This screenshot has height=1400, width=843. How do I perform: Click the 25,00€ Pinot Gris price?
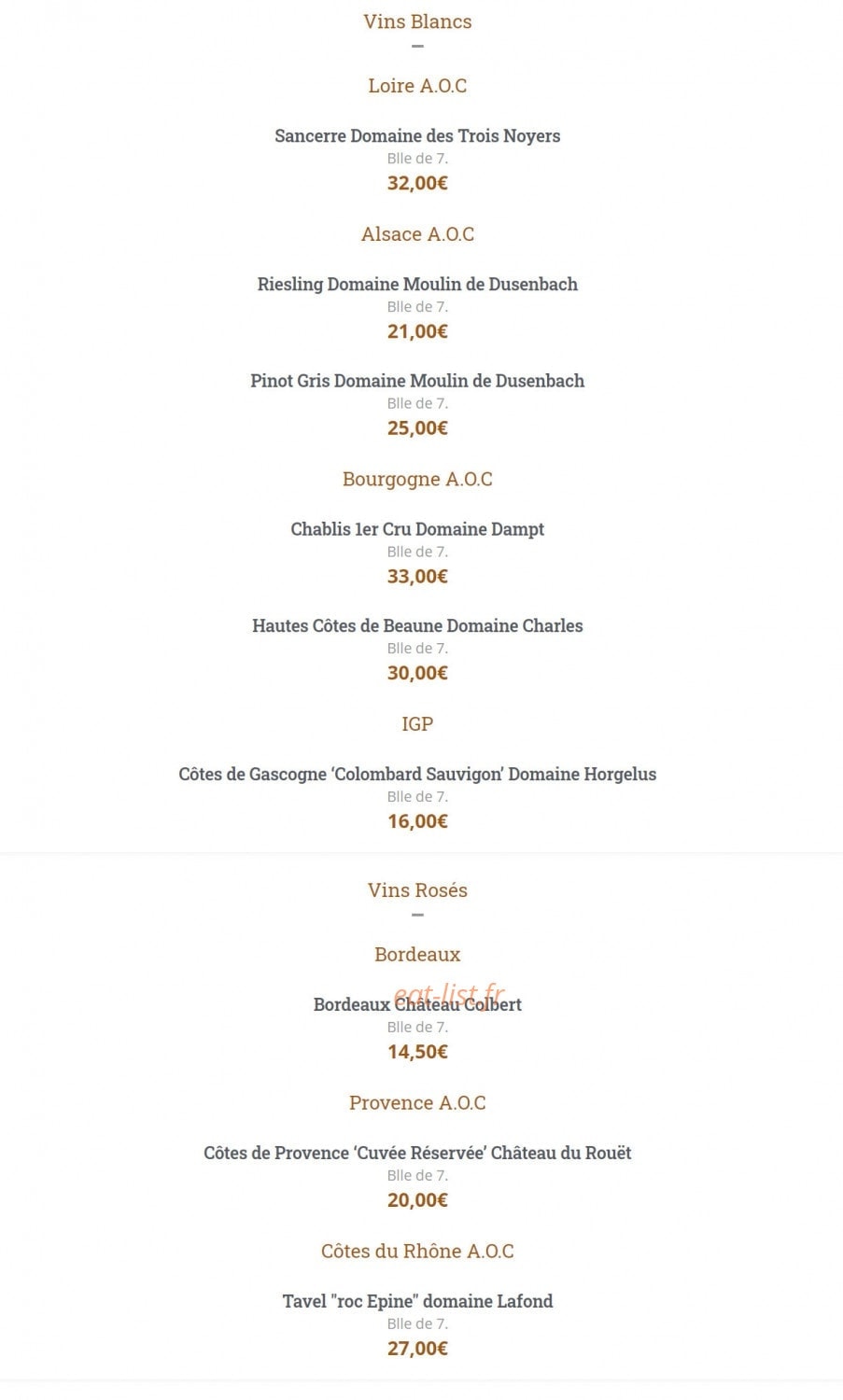pos(417,428)
